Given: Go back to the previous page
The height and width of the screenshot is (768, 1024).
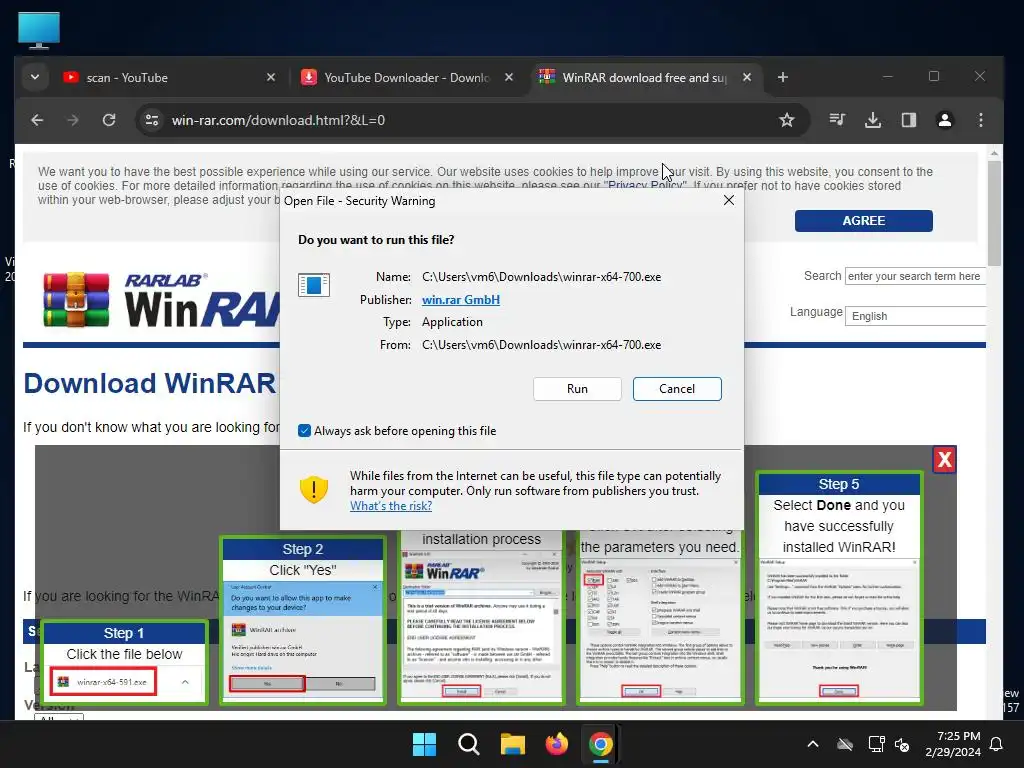Looking at the screenshot, I should point(37,120).
